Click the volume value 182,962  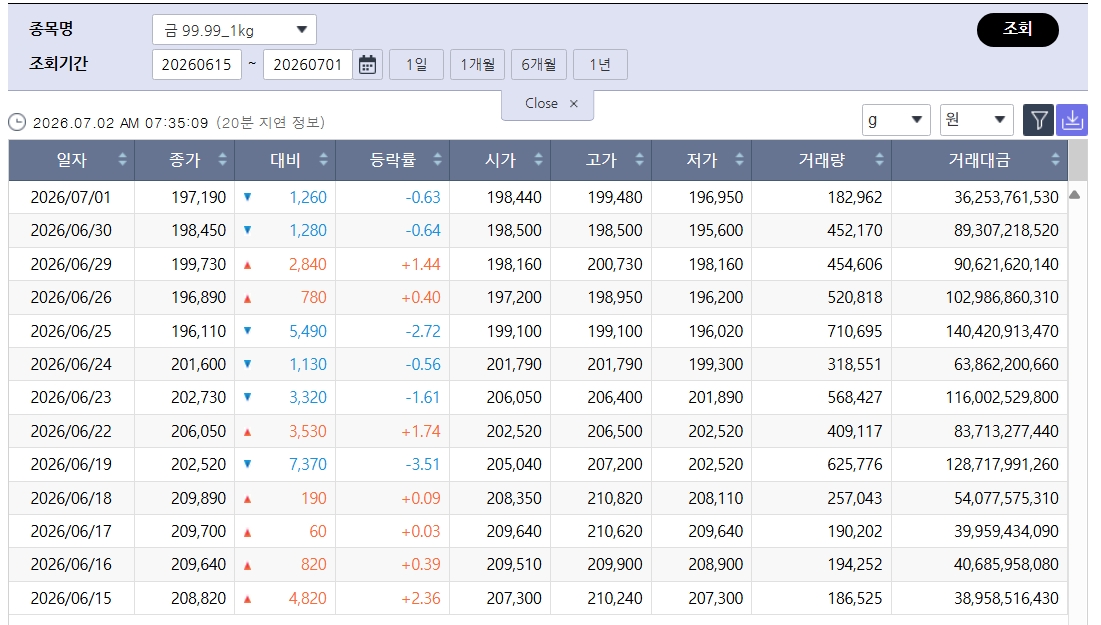coord(855,197)
